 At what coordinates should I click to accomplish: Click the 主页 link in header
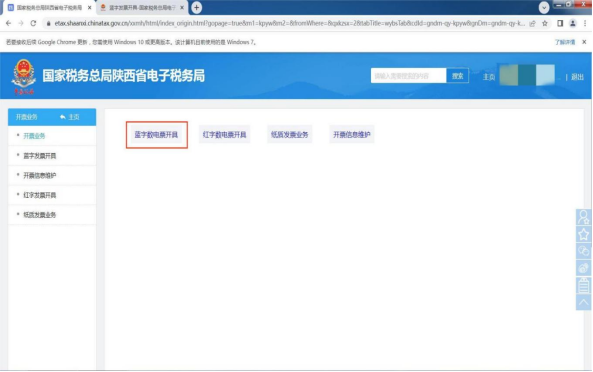489,77
